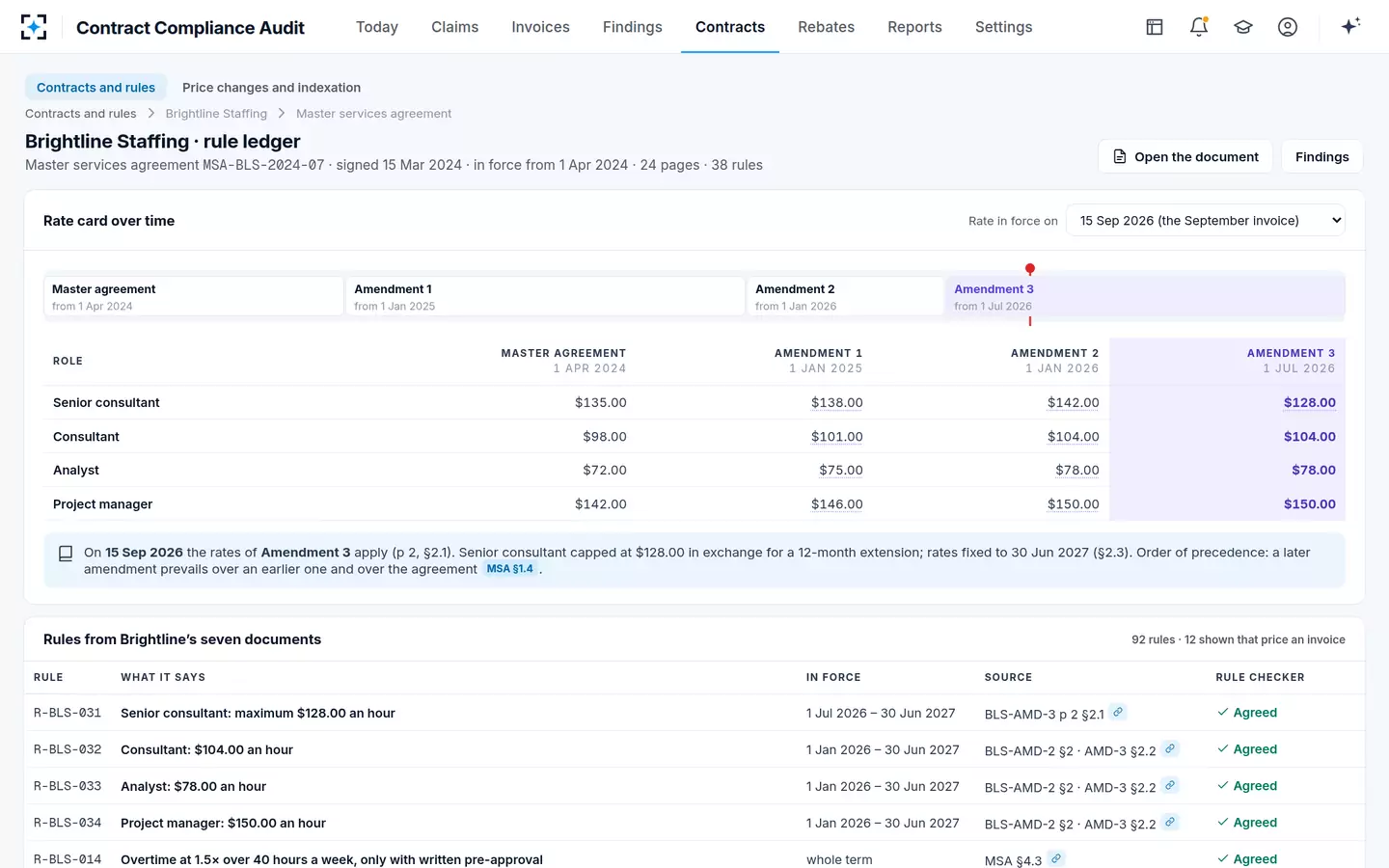Click 1 Jul 2026 – 30 Jun 2027
1389x868 pixels.
coord(881,713)
